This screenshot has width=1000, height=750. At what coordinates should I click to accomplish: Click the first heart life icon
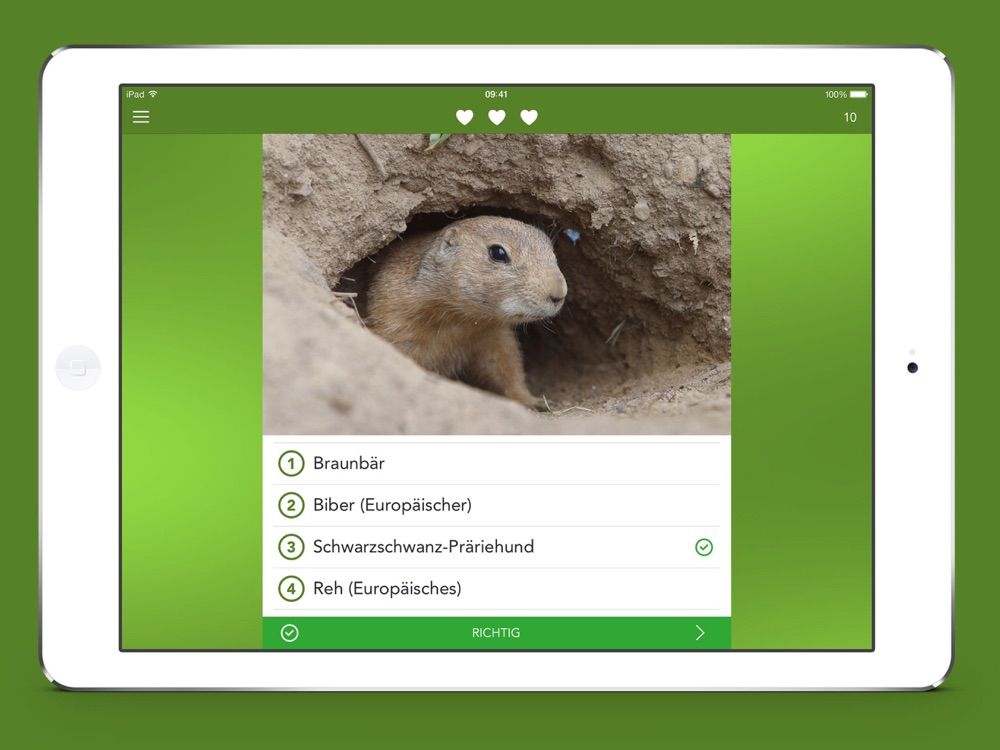pos(464,117)
